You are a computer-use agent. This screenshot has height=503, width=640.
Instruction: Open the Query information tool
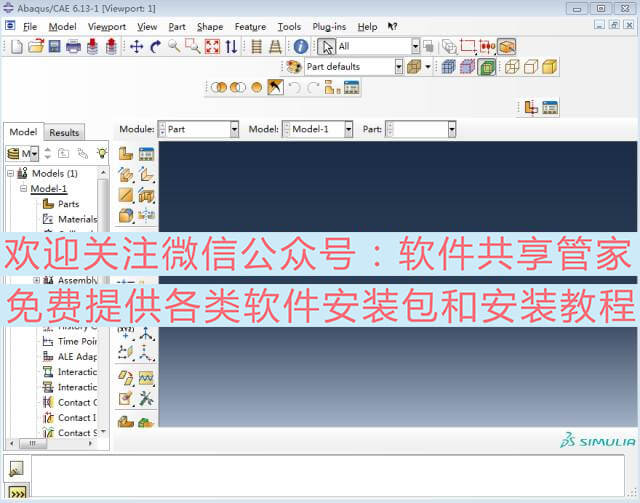(x=301, y=47)
